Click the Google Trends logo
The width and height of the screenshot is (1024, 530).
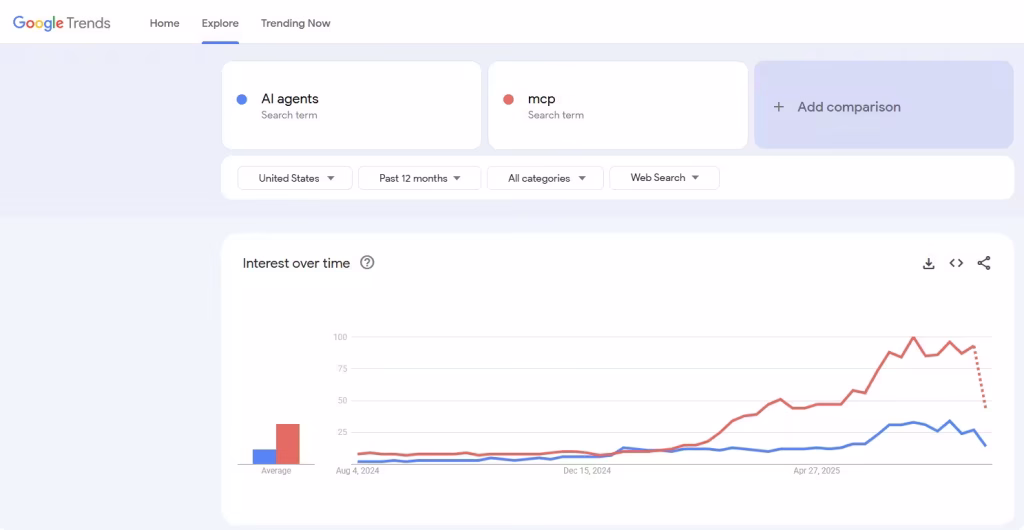[x=61, y=23]
